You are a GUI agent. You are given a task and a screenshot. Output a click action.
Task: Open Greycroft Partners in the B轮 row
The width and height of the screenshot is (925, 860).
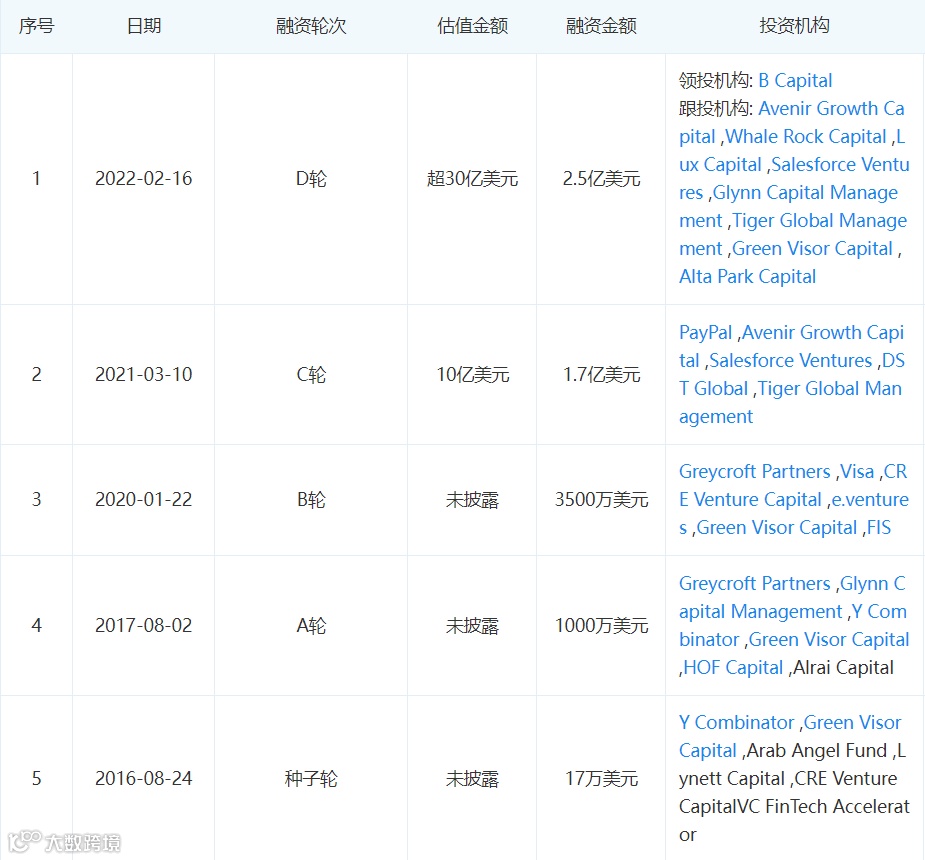coord(755,471)
